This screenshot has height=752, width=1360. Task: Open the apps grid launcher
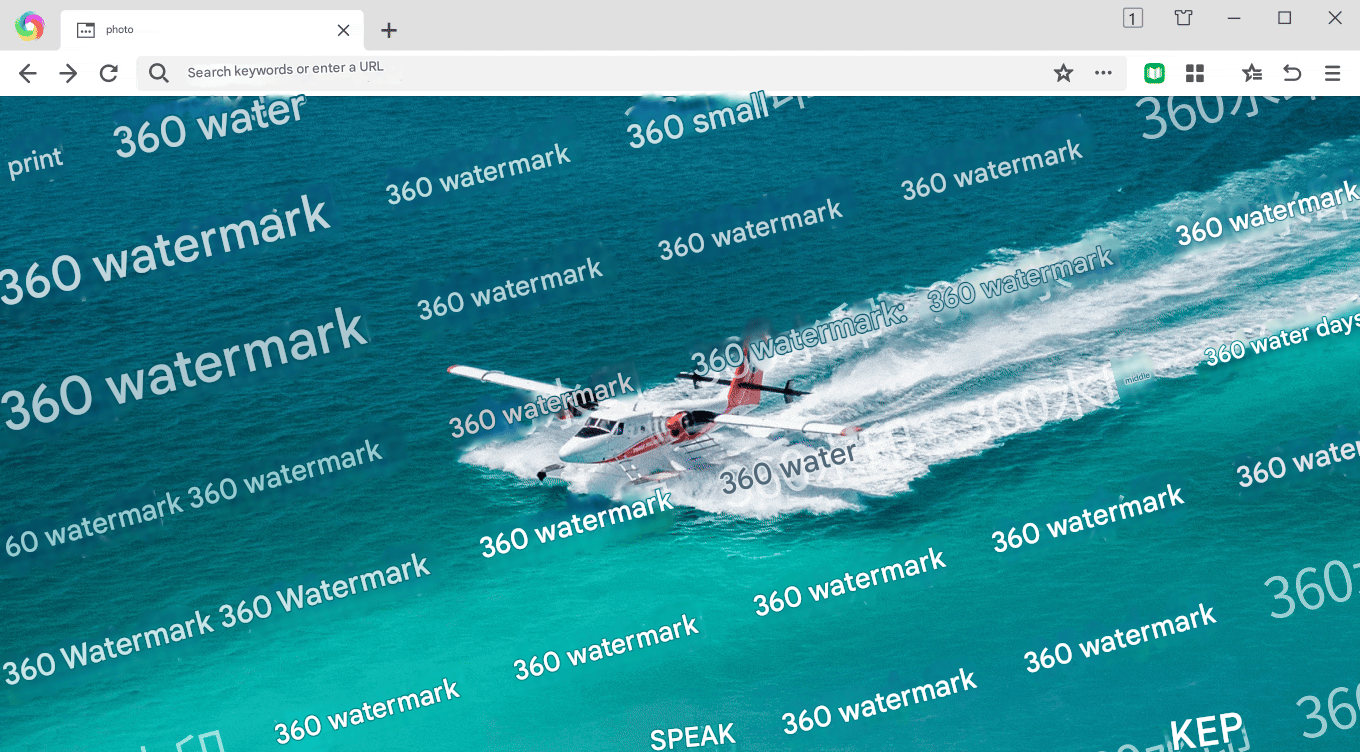pyautogui.click(x=1195, y=73)
